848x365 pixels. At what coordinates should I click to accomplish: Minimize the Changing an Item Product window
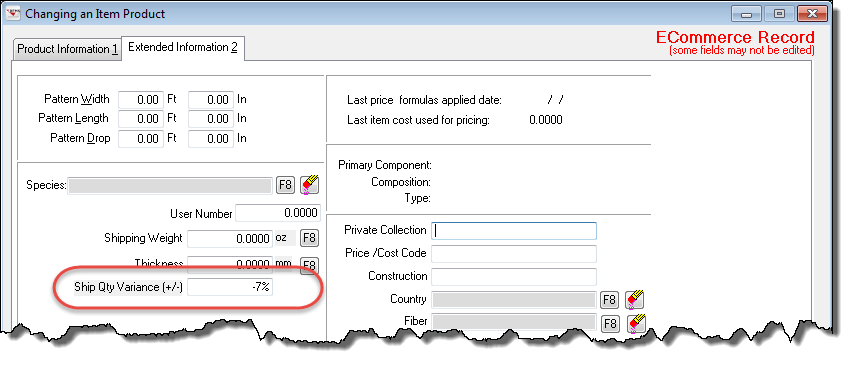coord(747,14)
